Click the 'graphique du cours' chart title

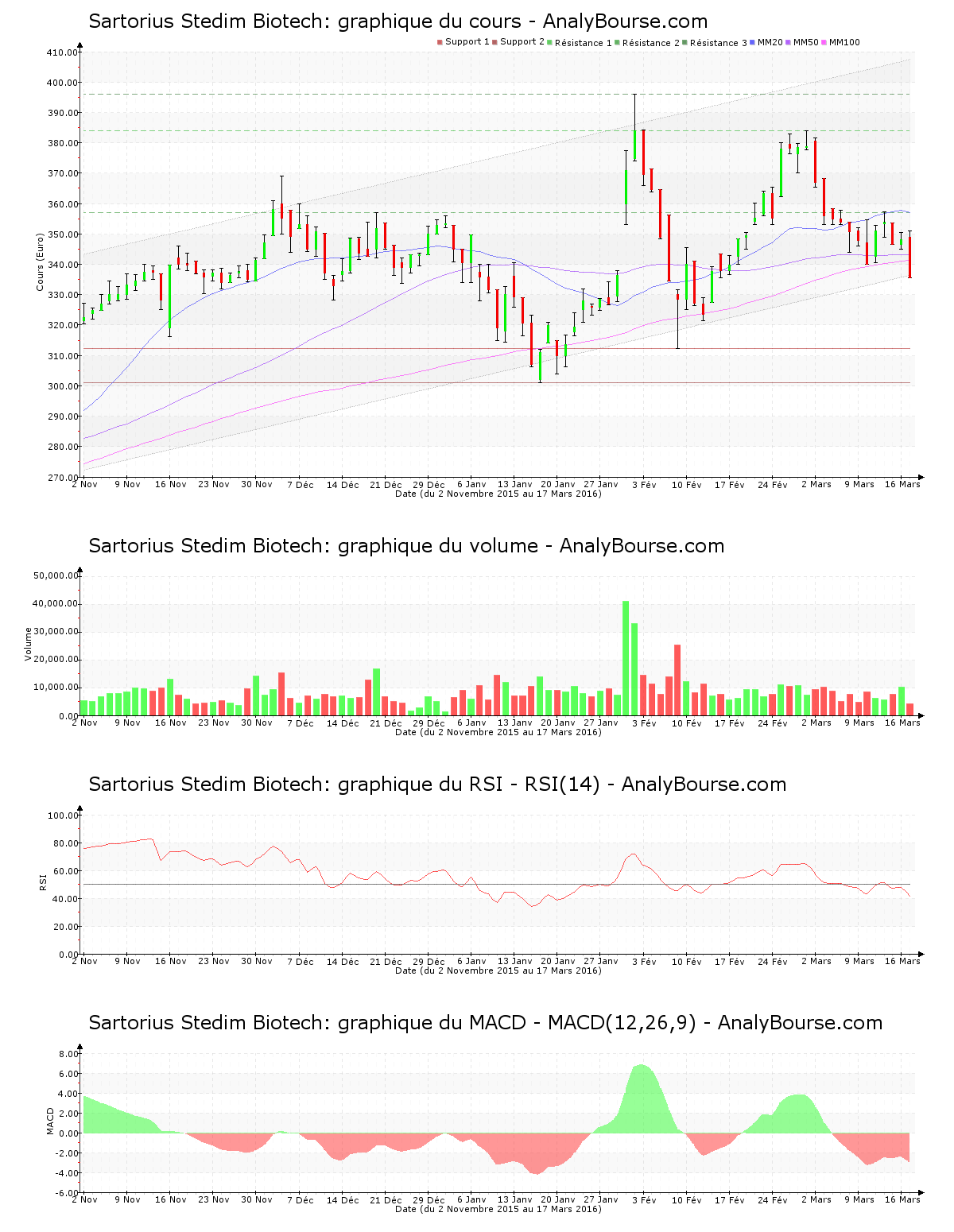click(397, 21)
